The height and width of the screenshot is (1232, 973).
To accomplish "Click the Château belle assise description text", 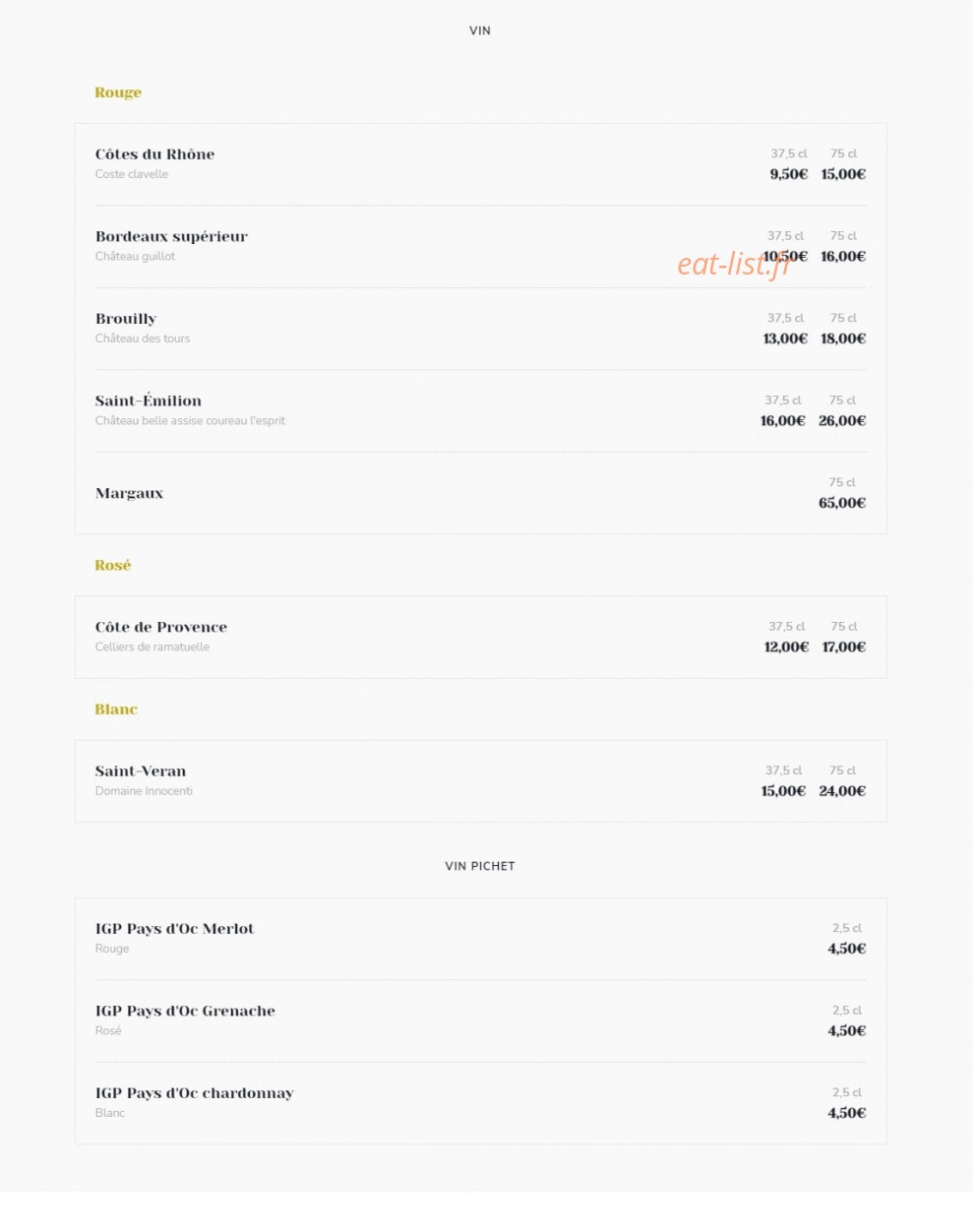I will (190, 421).
